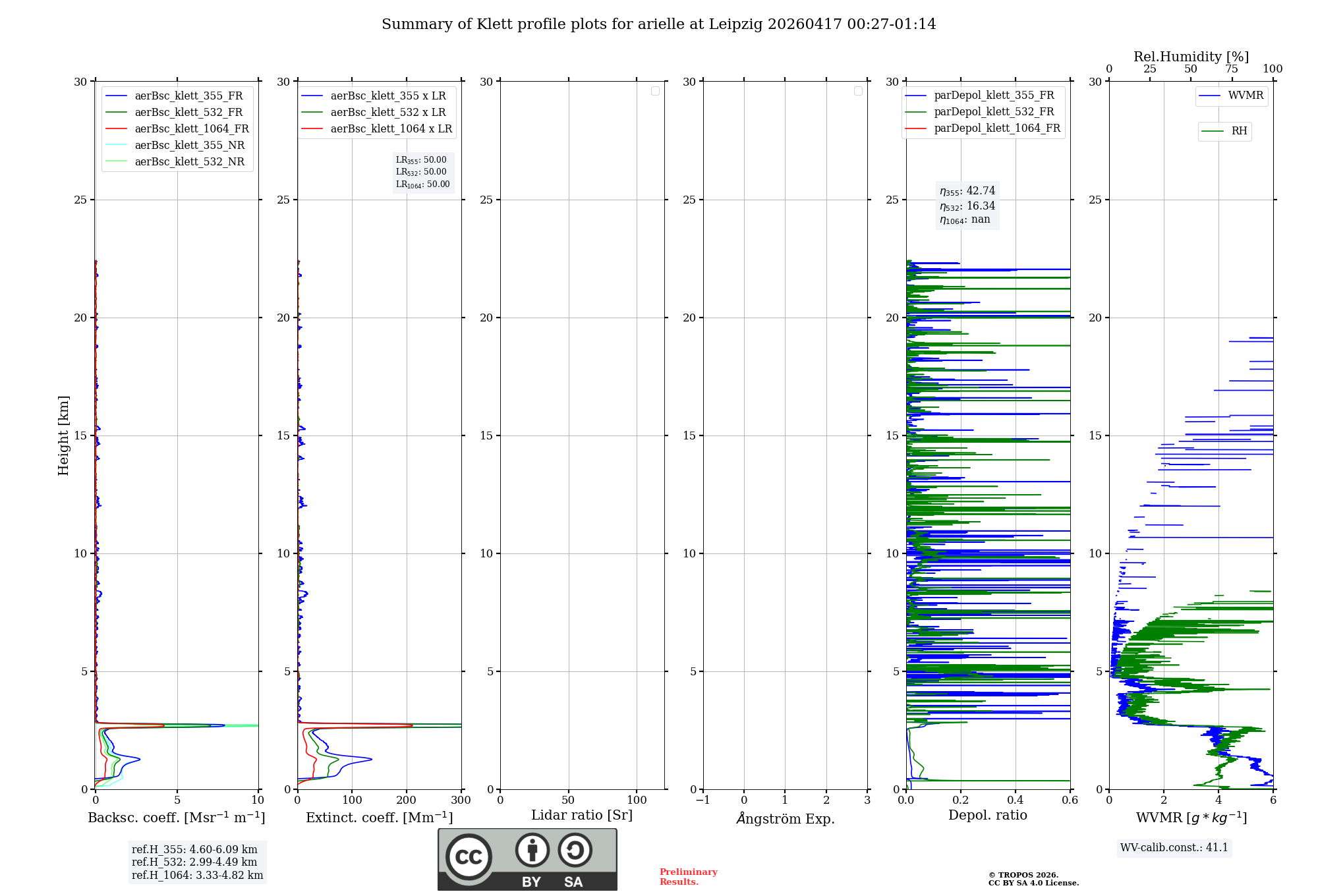Click the 'Depol. ratio' axis label

[x=988, y=816]
